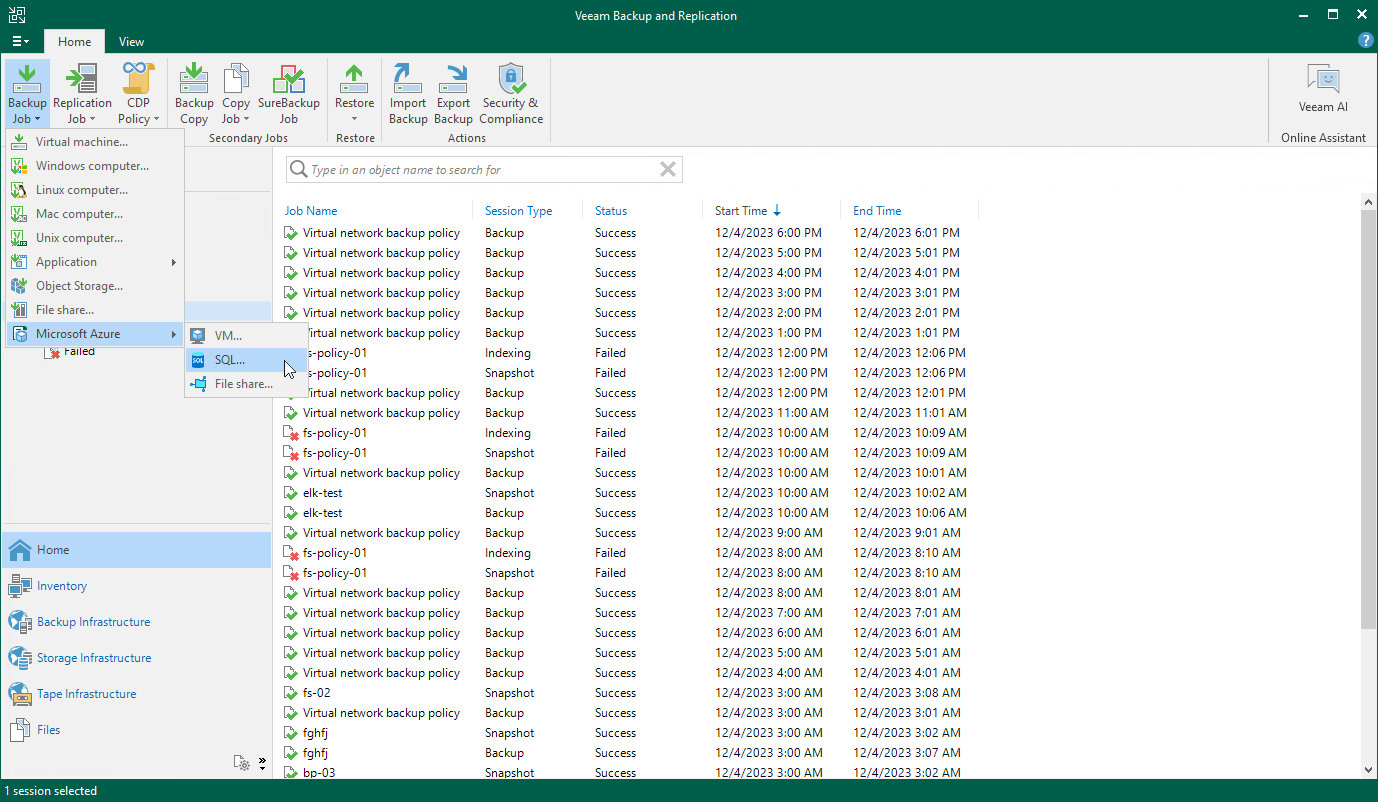Open the help question mark icon

click(x=1365, y=41)
